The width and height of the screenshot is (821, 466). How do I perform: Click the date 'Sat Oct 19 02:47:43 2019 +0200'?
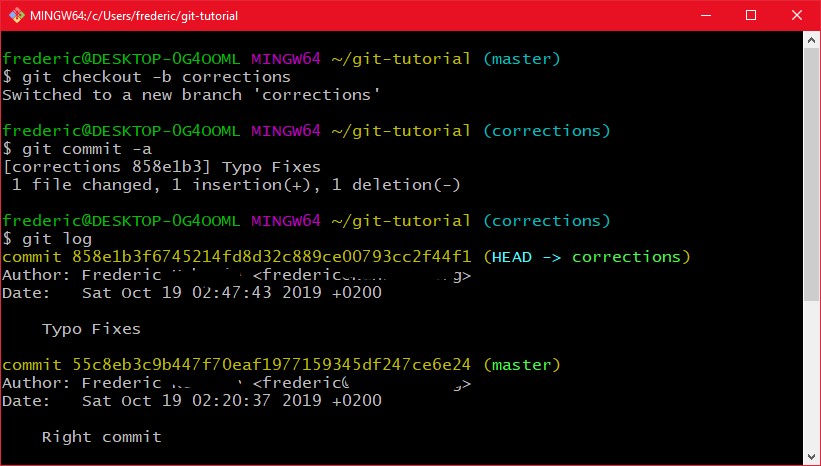click(x=232, y=293)
